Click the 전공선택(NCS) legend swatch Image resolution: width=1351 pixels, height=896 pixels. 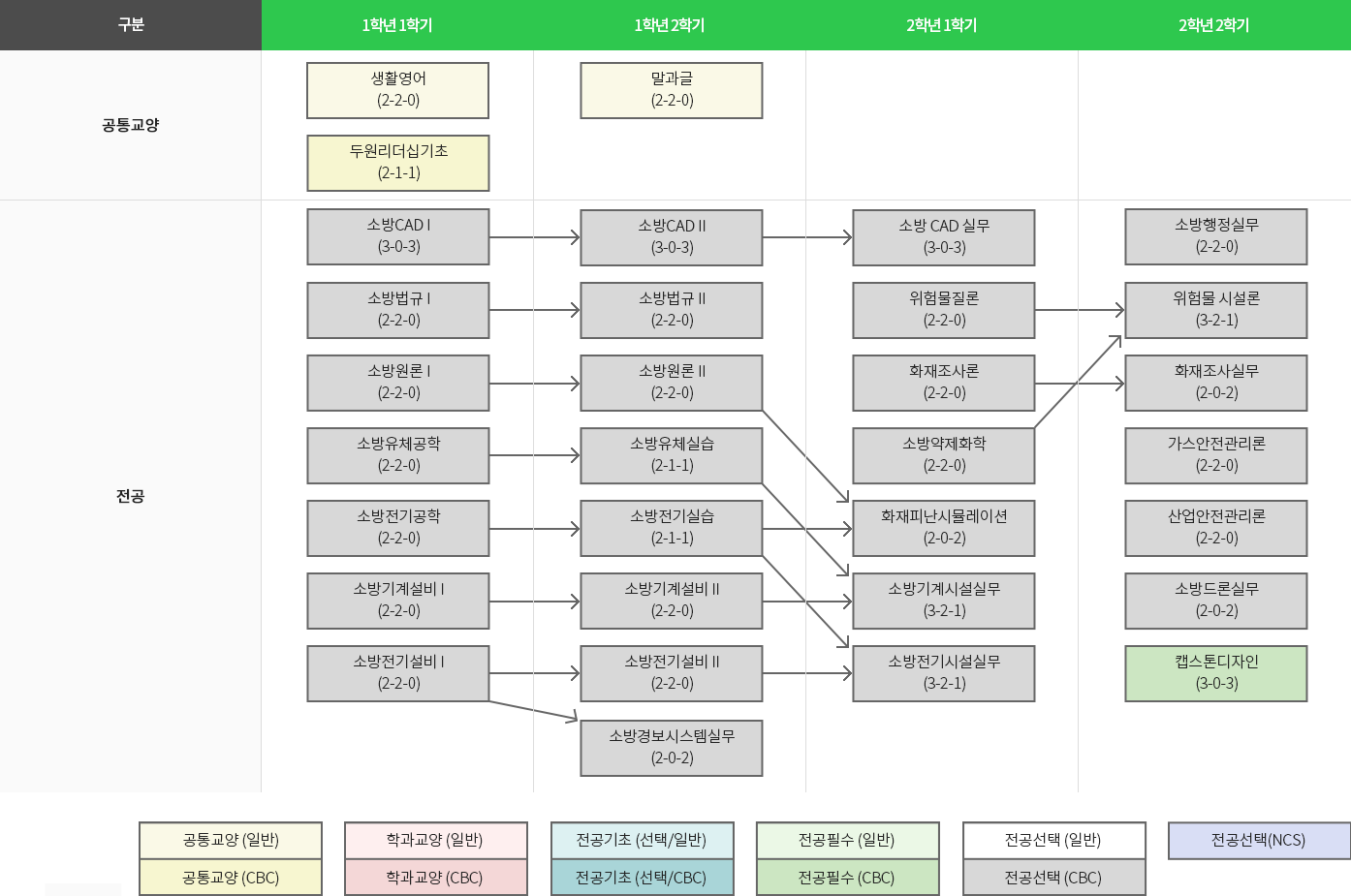click(x=1259, y=840)
